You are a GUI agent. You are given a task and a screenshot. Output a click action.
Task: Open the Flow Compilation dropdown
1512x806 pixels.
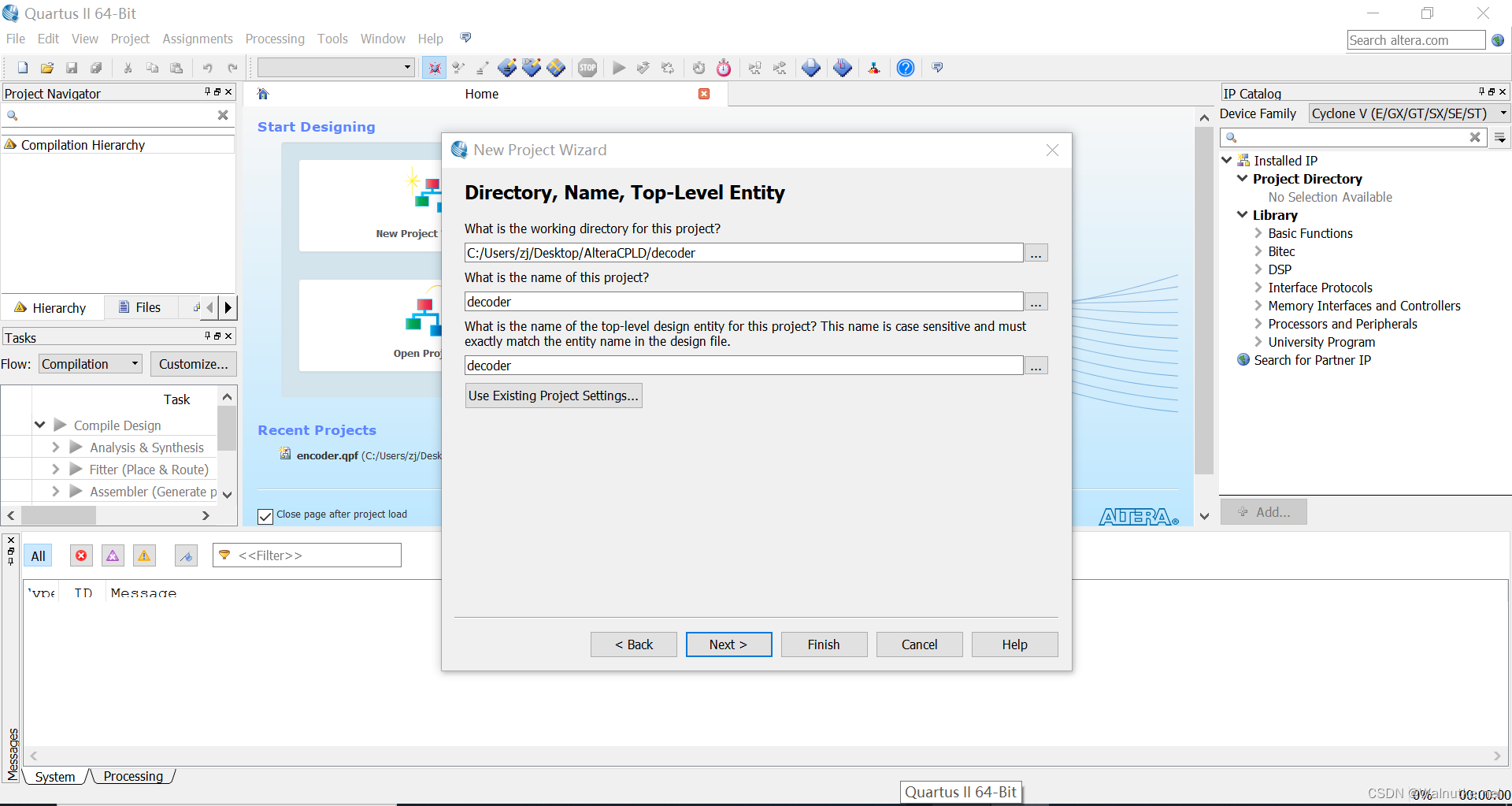click(91, 364)
